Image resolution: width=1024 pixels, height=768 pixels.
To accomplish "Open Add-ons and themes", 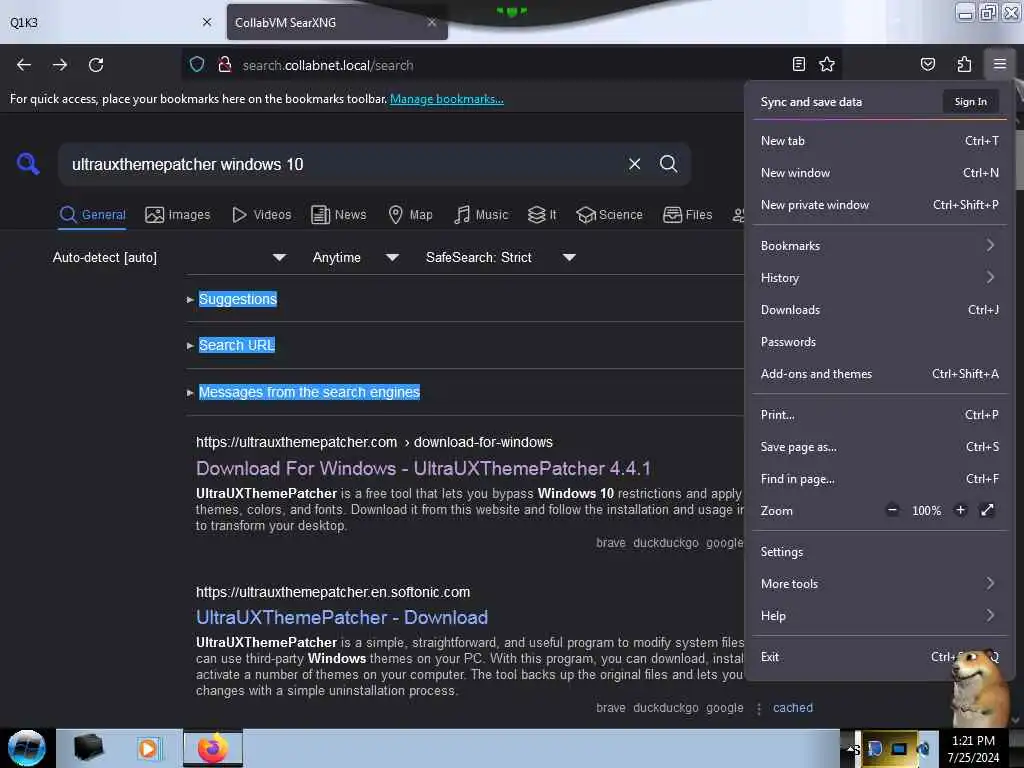I will tap(878, 374).
